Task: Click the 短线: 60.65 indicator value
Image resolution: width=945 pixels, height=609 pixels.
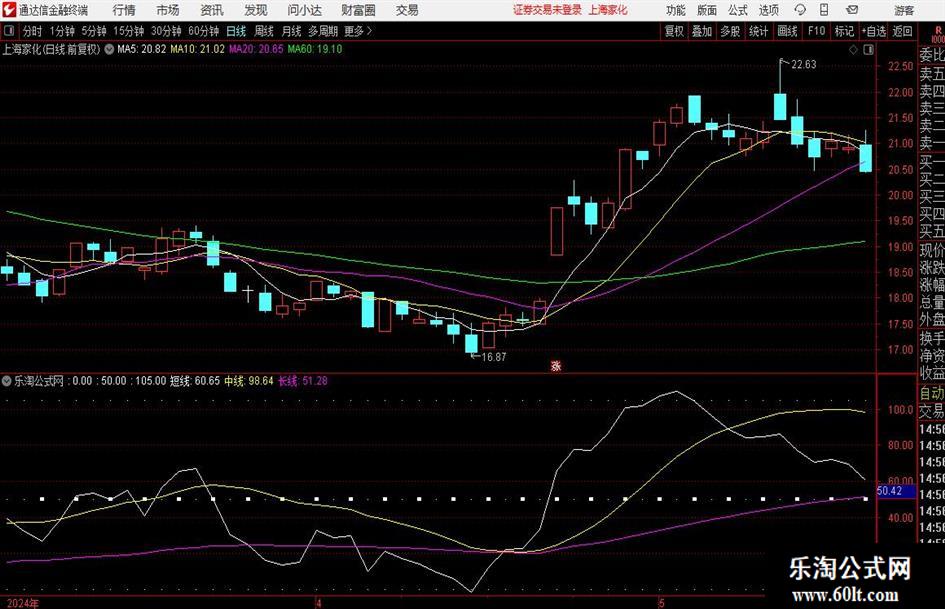Action: point(195,381)
